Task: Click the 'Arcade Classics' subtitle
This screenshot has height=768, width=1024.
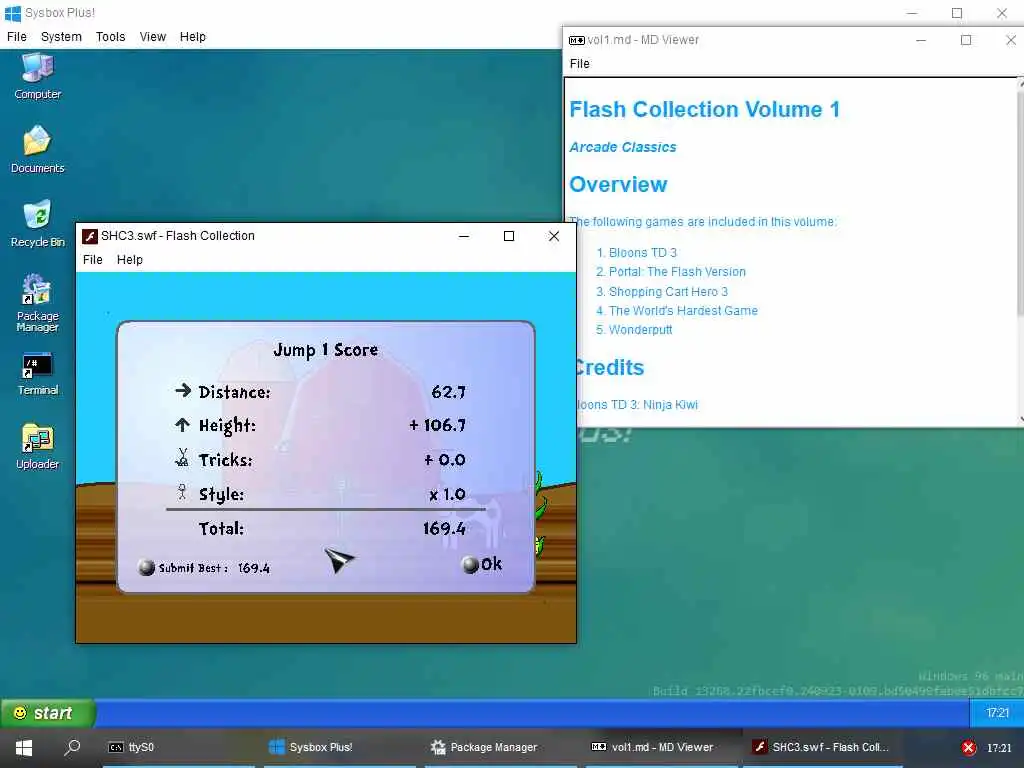Action: pyautogui.click(x=622, y=147)
